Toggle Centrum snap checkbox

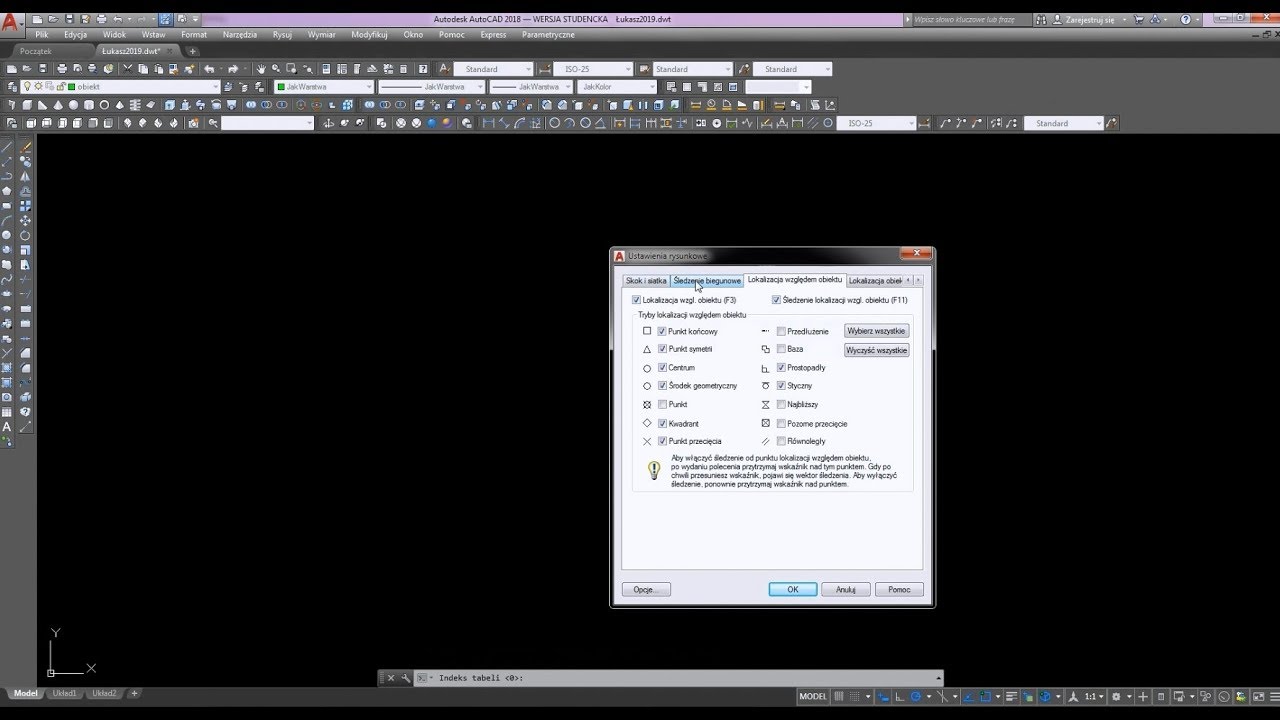coord(662,368)
